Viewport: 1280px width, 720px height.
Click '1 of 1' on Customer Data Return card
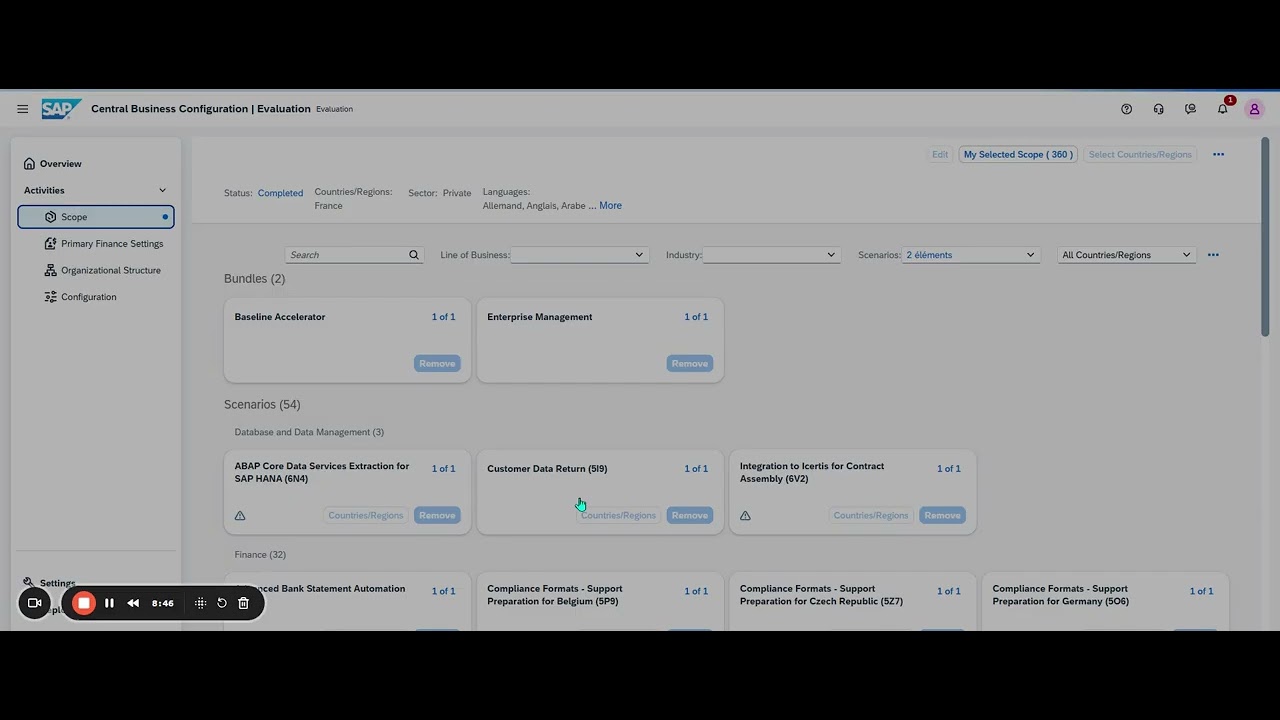coord(696,469)
